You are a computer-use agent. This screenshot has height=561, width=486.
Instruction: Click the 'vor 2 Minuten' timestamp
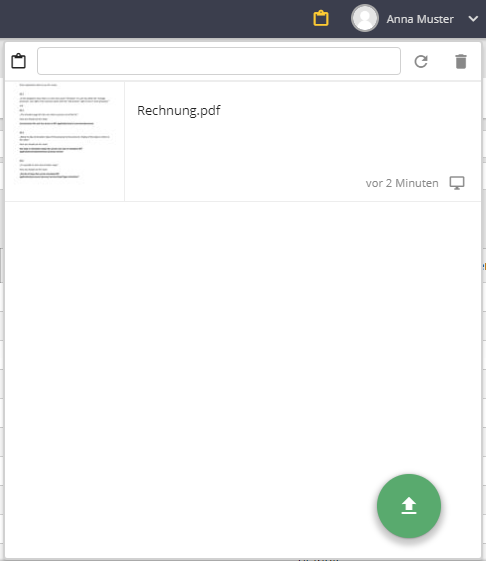tap(402, 183)
